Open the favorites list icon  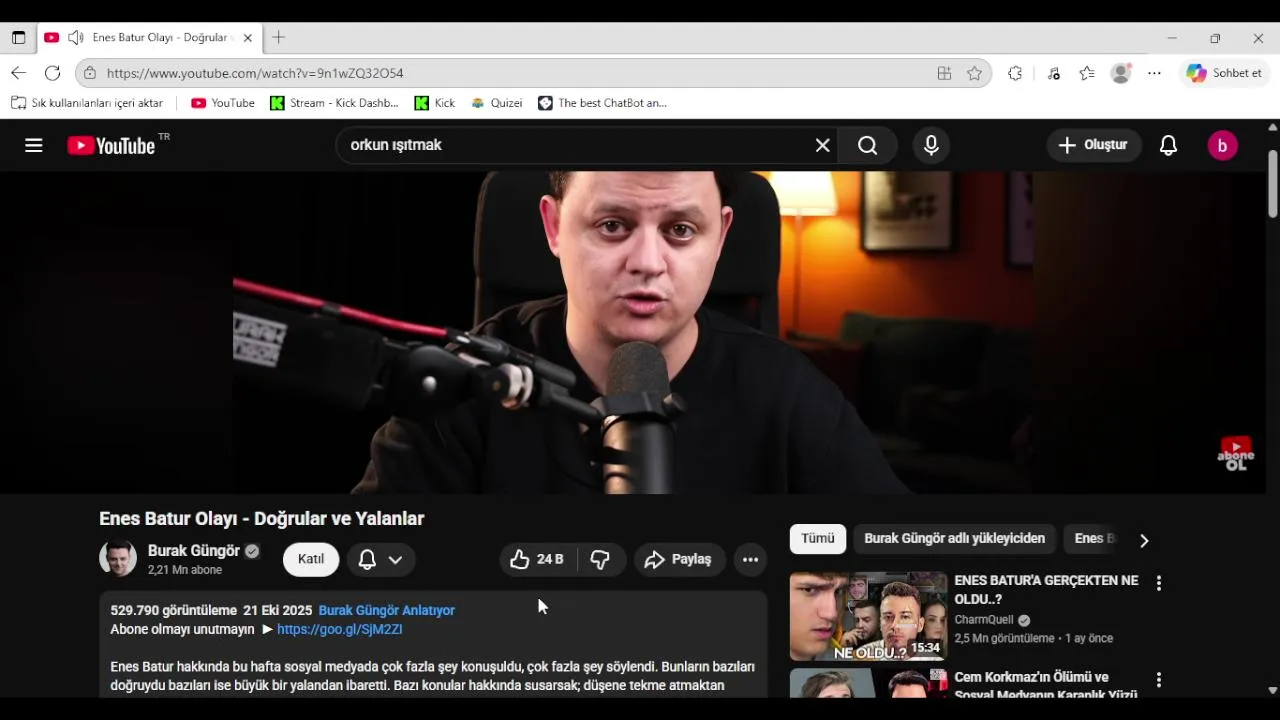[1087, 73]
